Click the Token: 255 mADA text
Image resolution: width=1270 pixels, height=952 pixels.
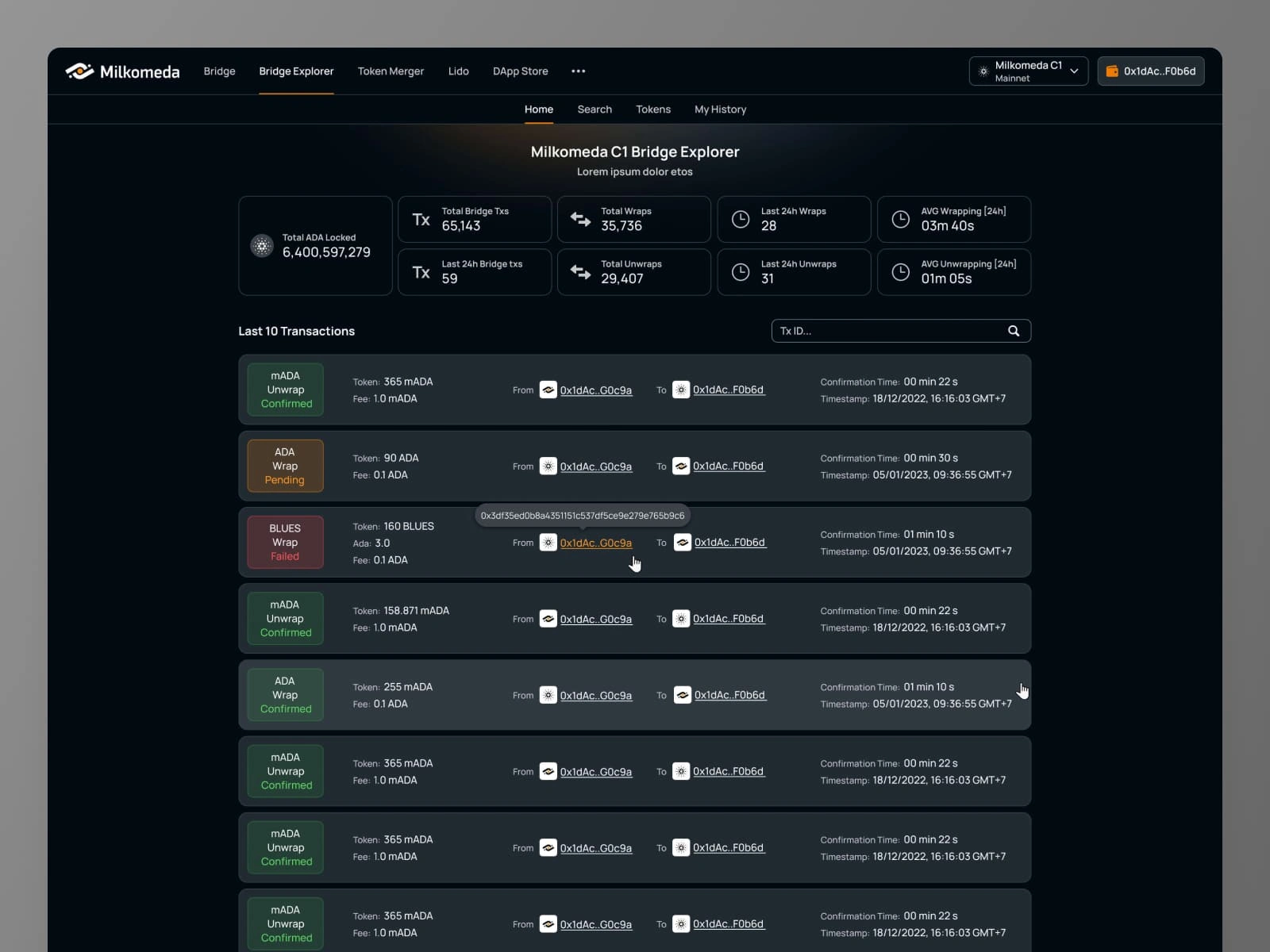click(393, 687)
